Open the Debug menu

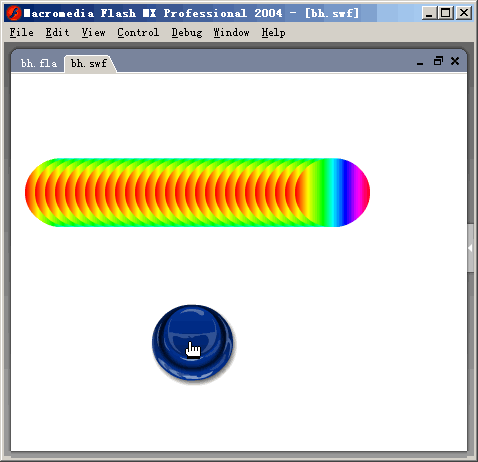pyautogui.click(x=187, y=33)
